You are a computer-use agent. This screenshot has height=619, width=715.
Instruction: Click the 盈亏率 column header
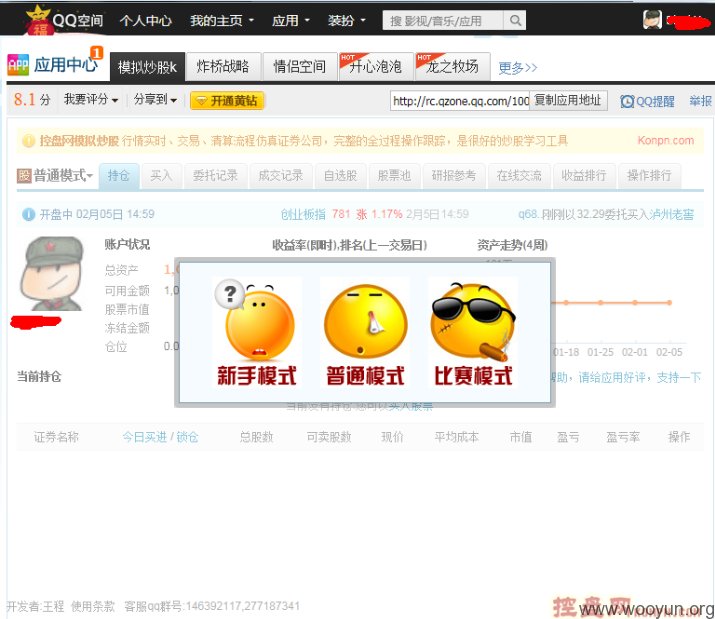coord(622,437)
